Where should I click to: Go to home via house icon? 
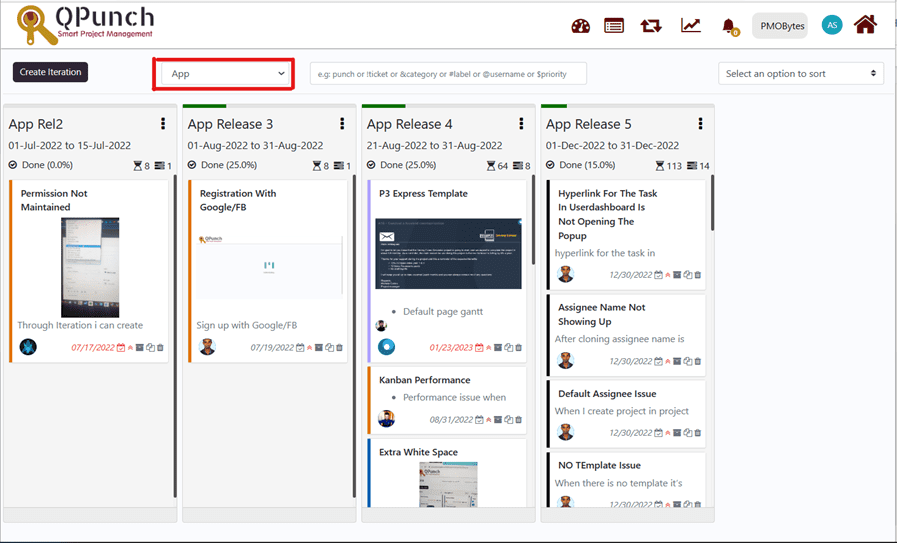pos(866,24)
